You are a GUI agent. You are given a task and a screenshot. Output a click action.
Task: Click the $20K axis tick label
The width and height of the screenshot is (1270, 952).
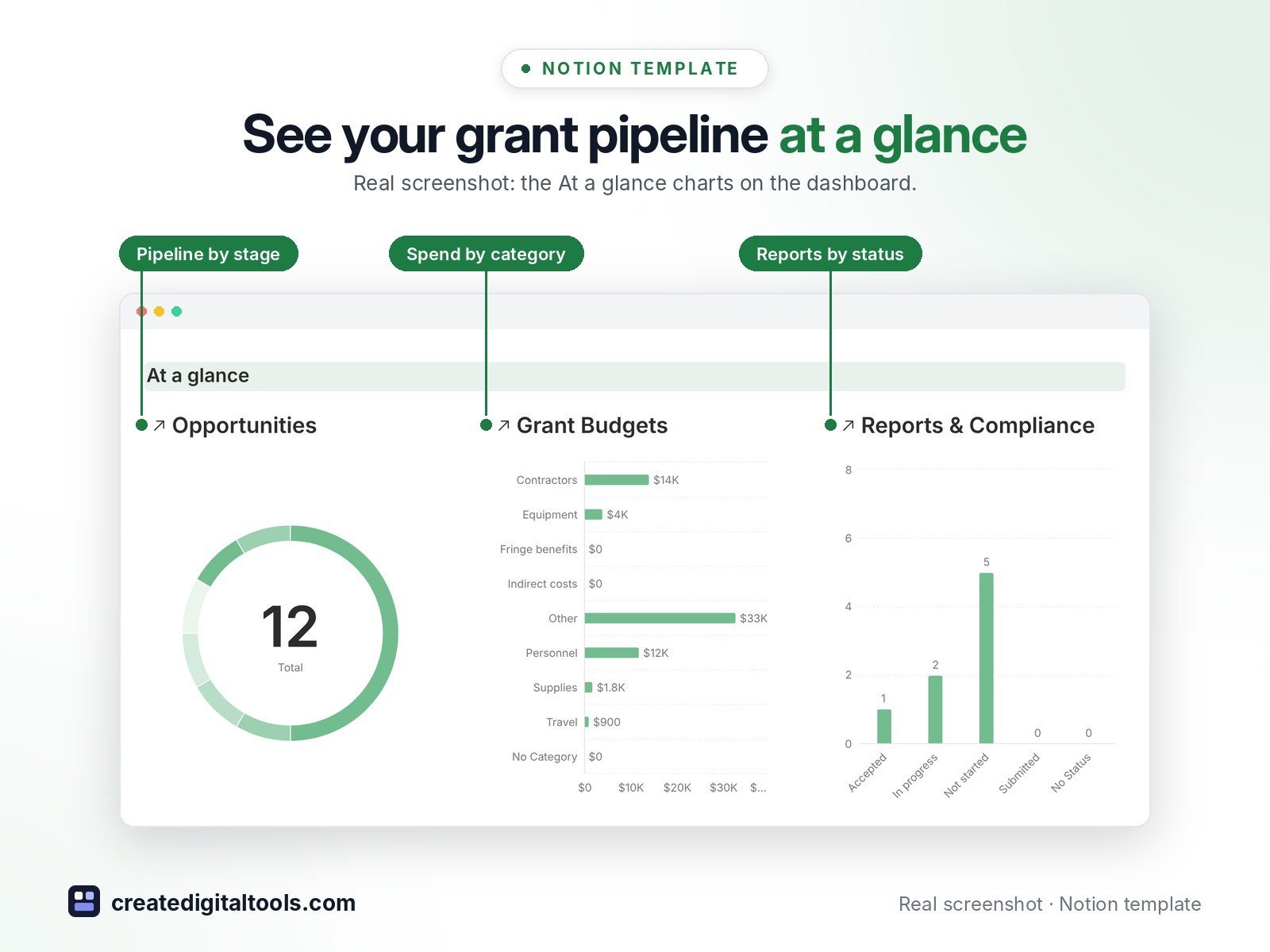[x=677, y=788]
